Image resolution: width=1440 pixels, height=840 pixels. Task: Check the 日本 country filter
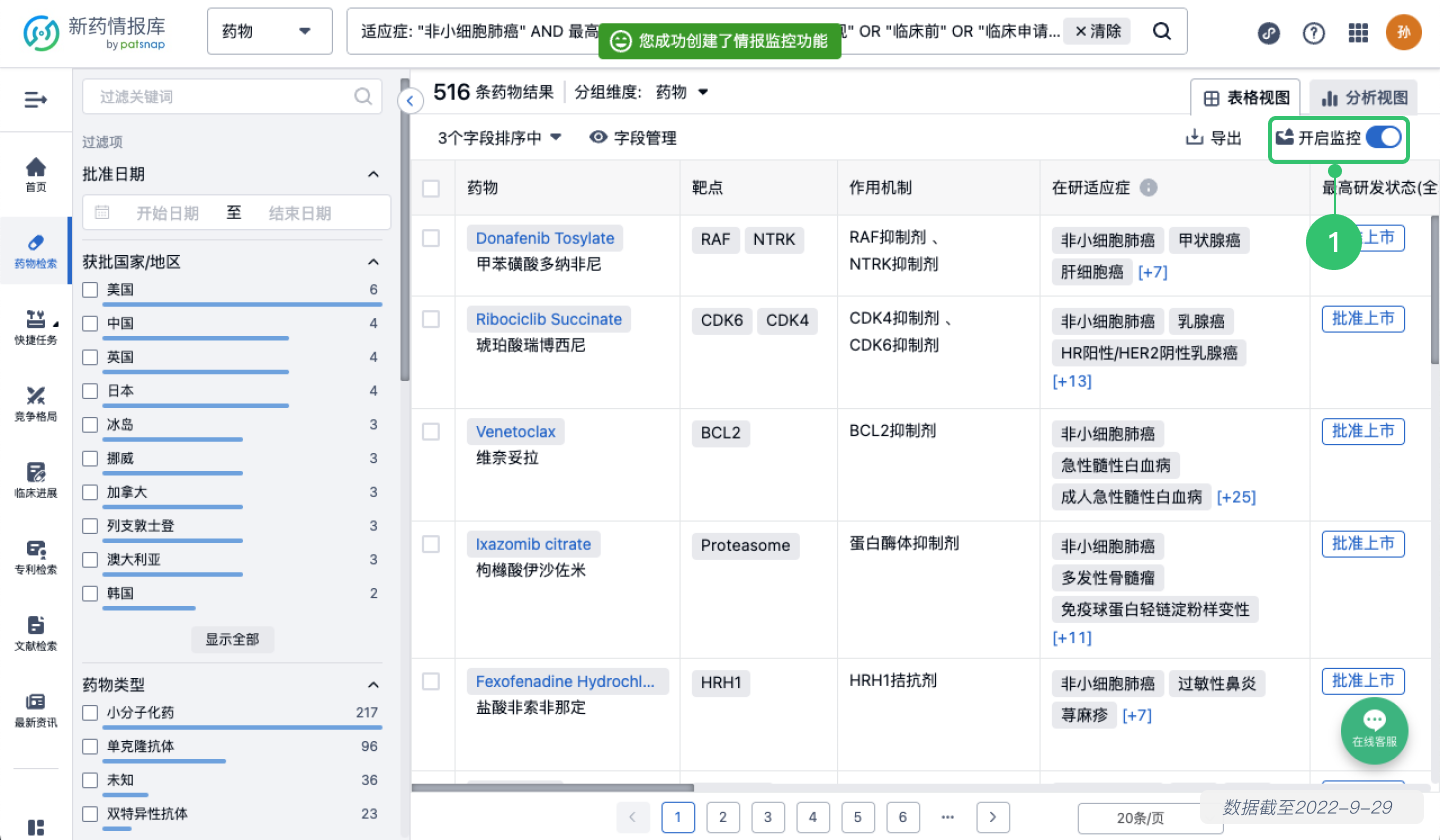[90, 391]
